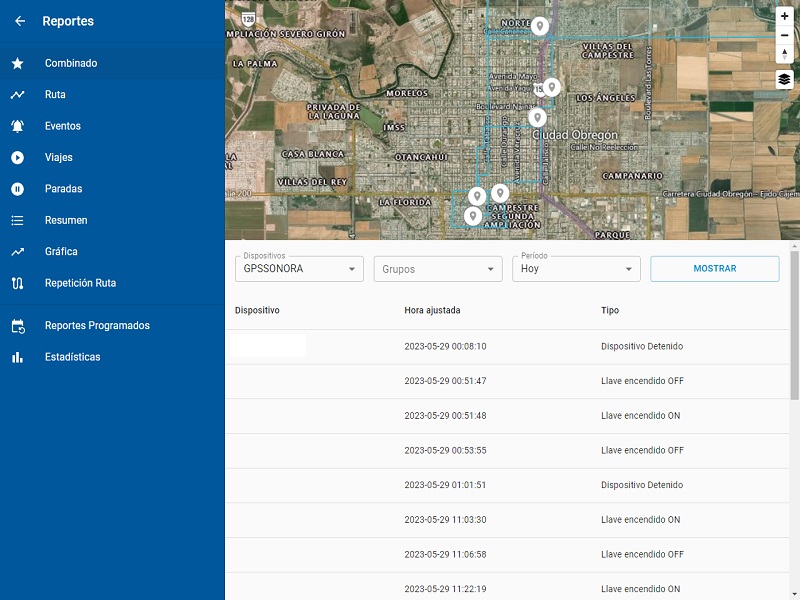Image resolution: width=800 pixels, height=600 pixels.
Task: Reset the map compass orientation
Action: (x=785, y=54)
